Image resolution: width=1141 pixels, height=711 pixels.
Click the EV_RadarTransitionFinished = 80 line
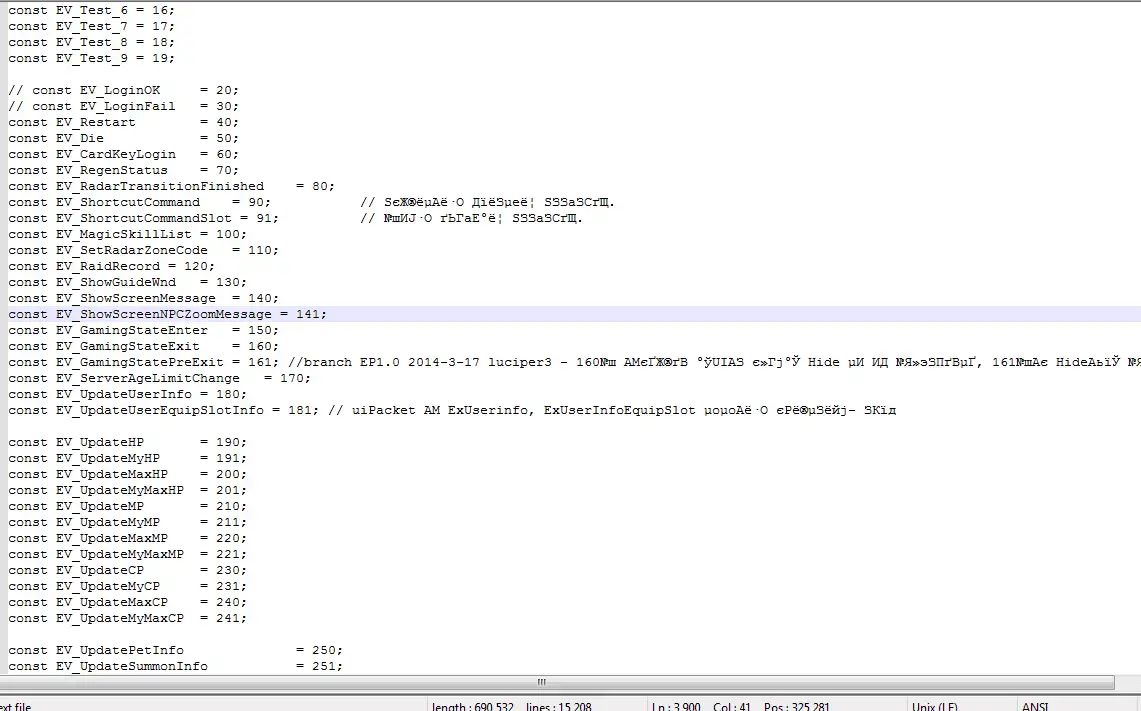171,186
